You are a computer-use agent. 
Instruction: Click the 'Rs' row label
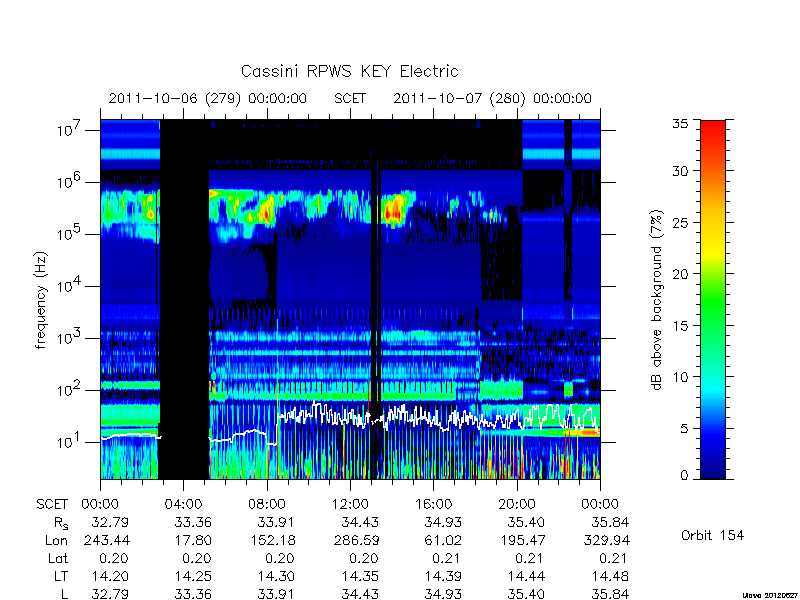tap(61, 523)
